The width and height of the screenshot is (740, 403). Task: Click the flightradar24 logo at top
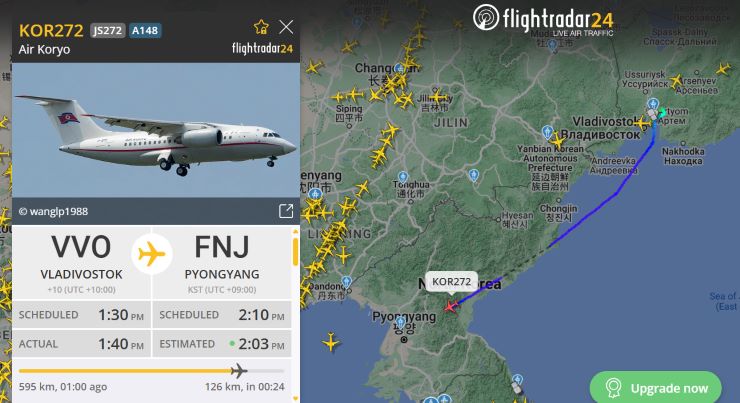543,20
